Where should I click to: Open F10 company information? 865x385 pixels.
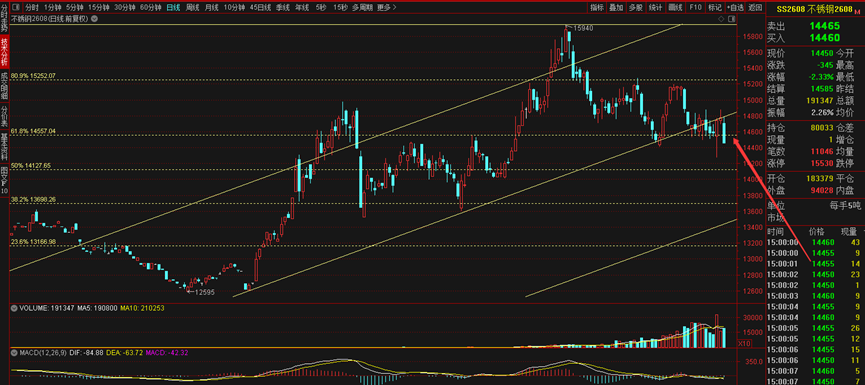pyautogui.click(x=695, y=7)
